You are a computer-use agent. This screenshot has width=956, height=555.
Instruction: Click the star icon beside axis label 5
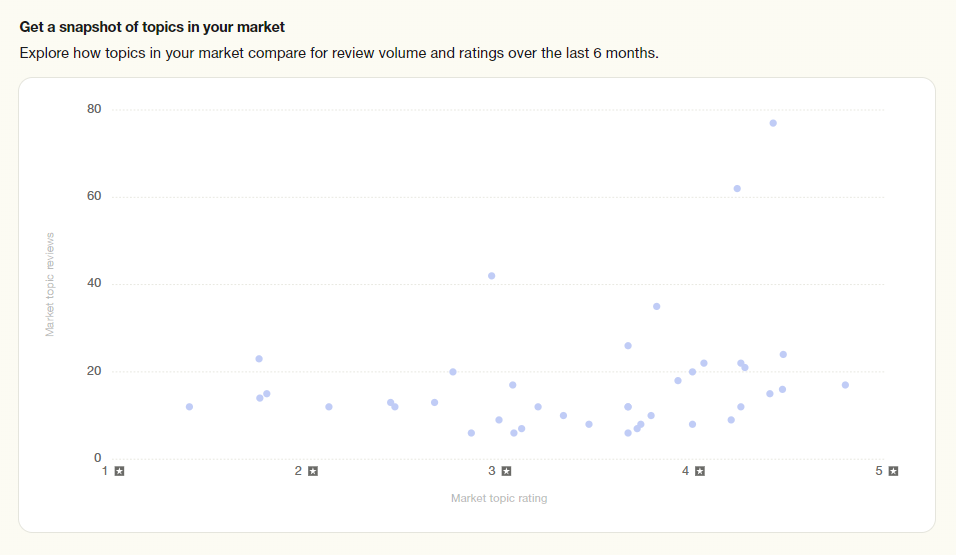(893, 471)
